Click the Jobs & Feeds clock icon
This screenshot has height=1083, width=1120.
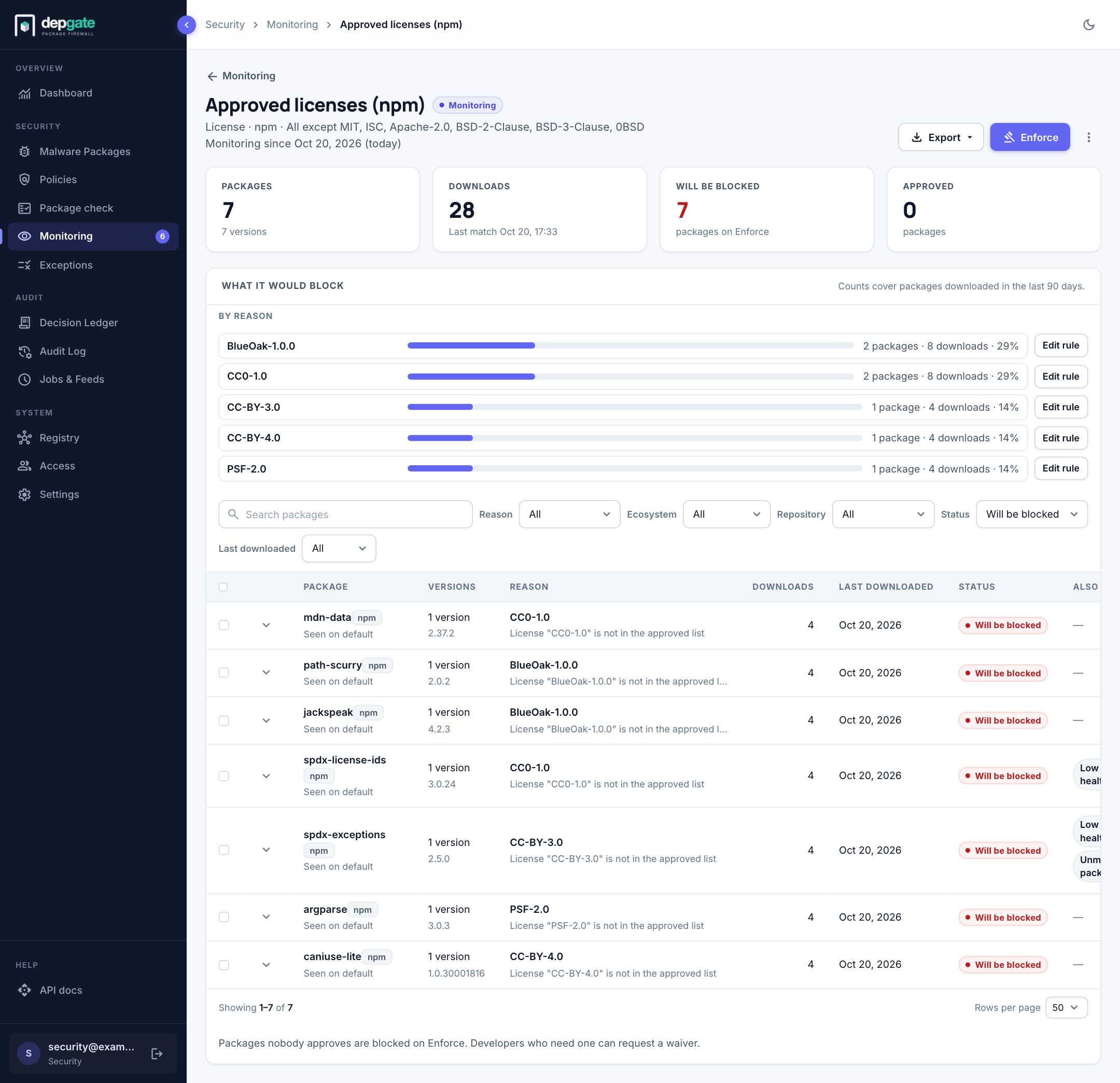(24, 380)
